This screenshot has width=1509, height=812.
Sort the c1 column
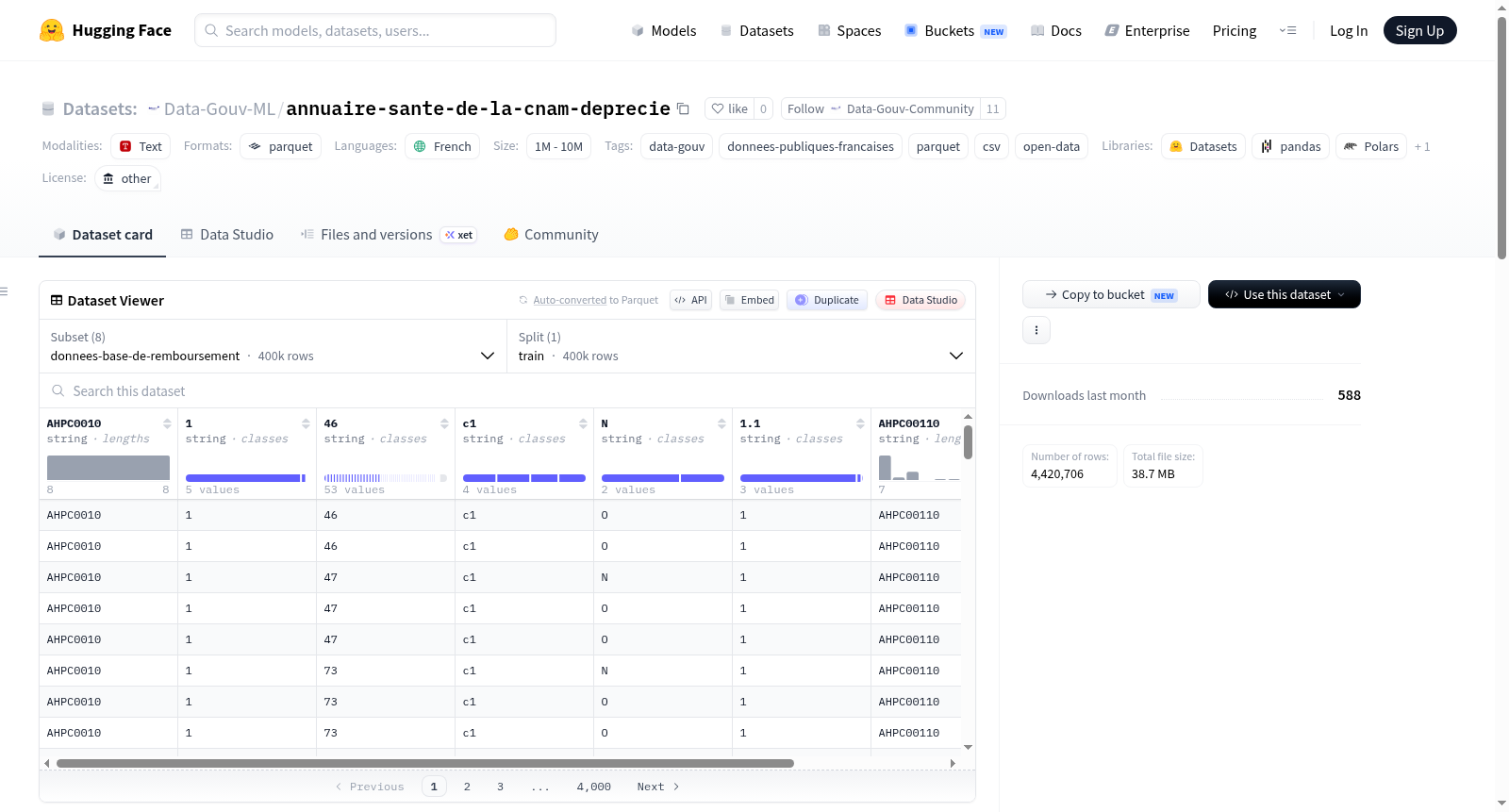pyautogui.click(x=583, y=423)
